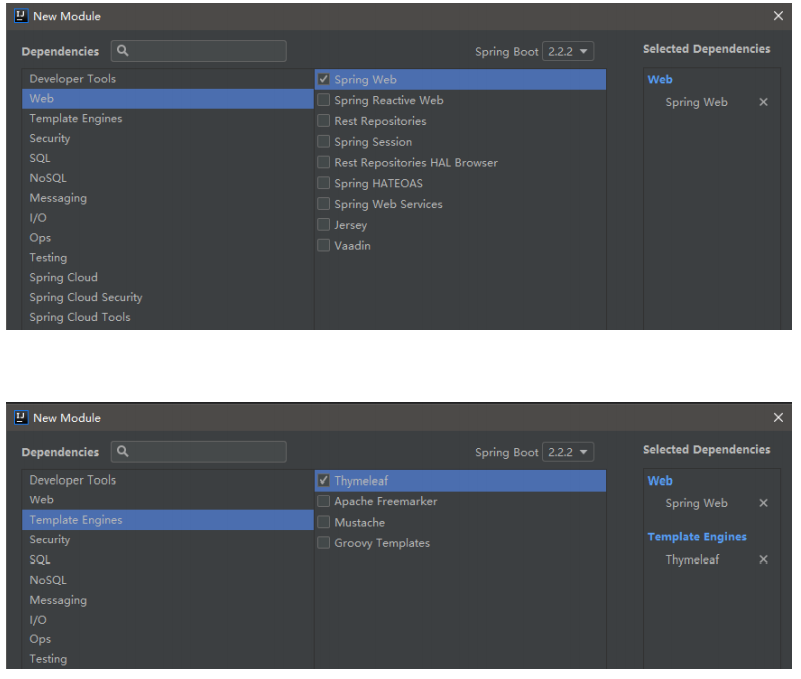801x679 pixels.
Task: Enable the Mustache checkbox
Action: click(x=323, y=522)
